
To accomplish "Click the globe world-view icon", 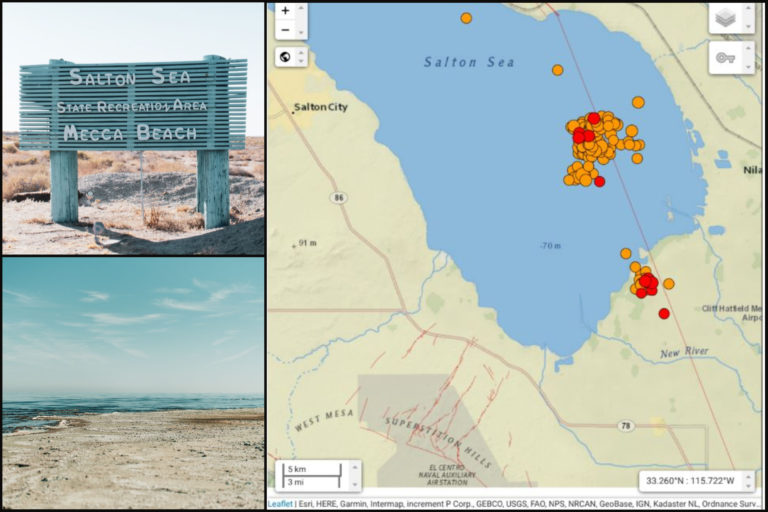I will pos(285,56).
